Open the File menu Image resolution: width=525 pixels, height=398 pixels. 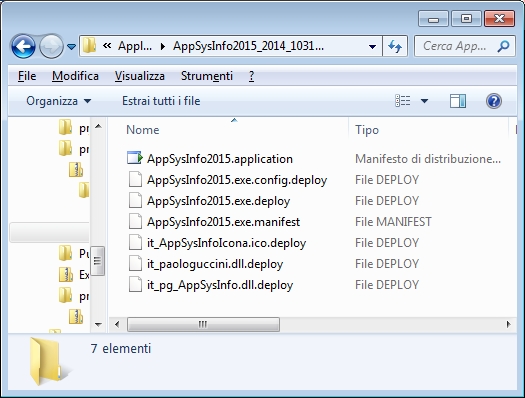click(27, 76)
